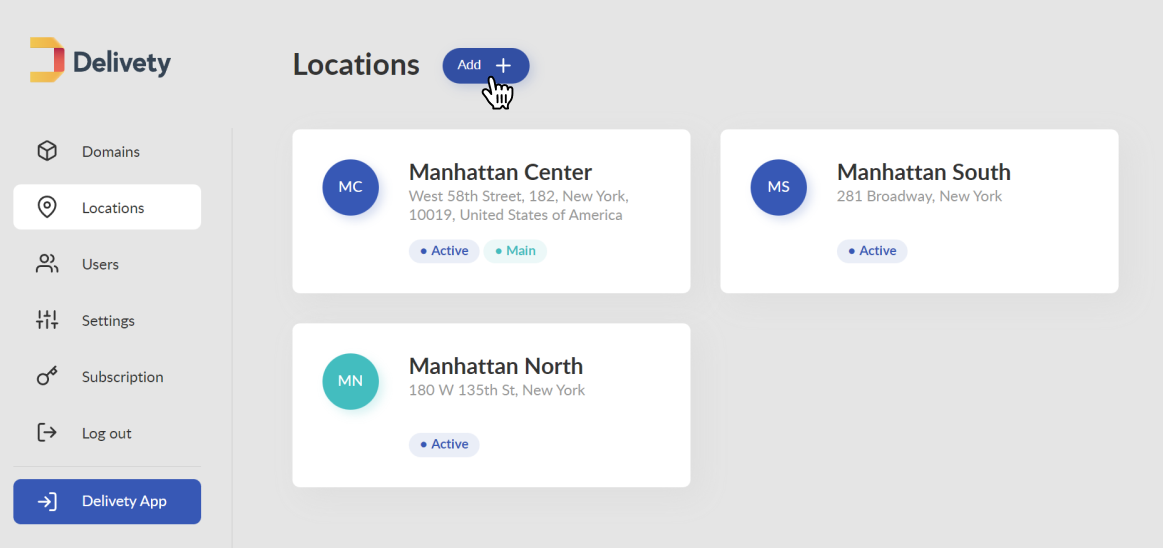Viewport: 1163px width, 548px height.
Task: Click the Subscription key icon
Action: tap(47, 377)
